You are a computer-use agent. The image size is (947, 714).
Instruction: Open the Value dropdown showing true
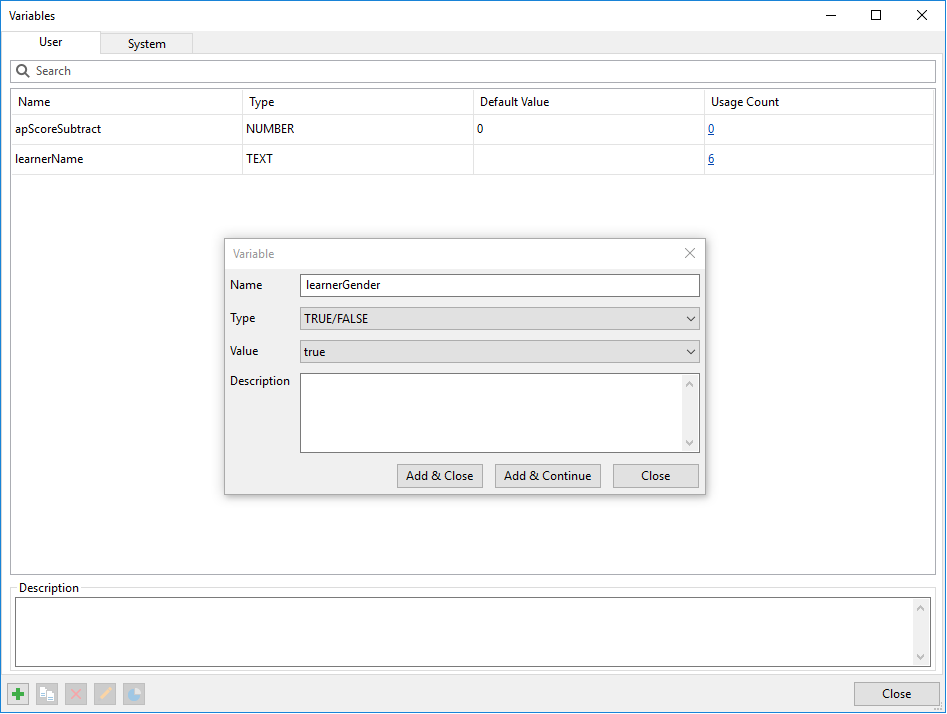click(499, 352)
